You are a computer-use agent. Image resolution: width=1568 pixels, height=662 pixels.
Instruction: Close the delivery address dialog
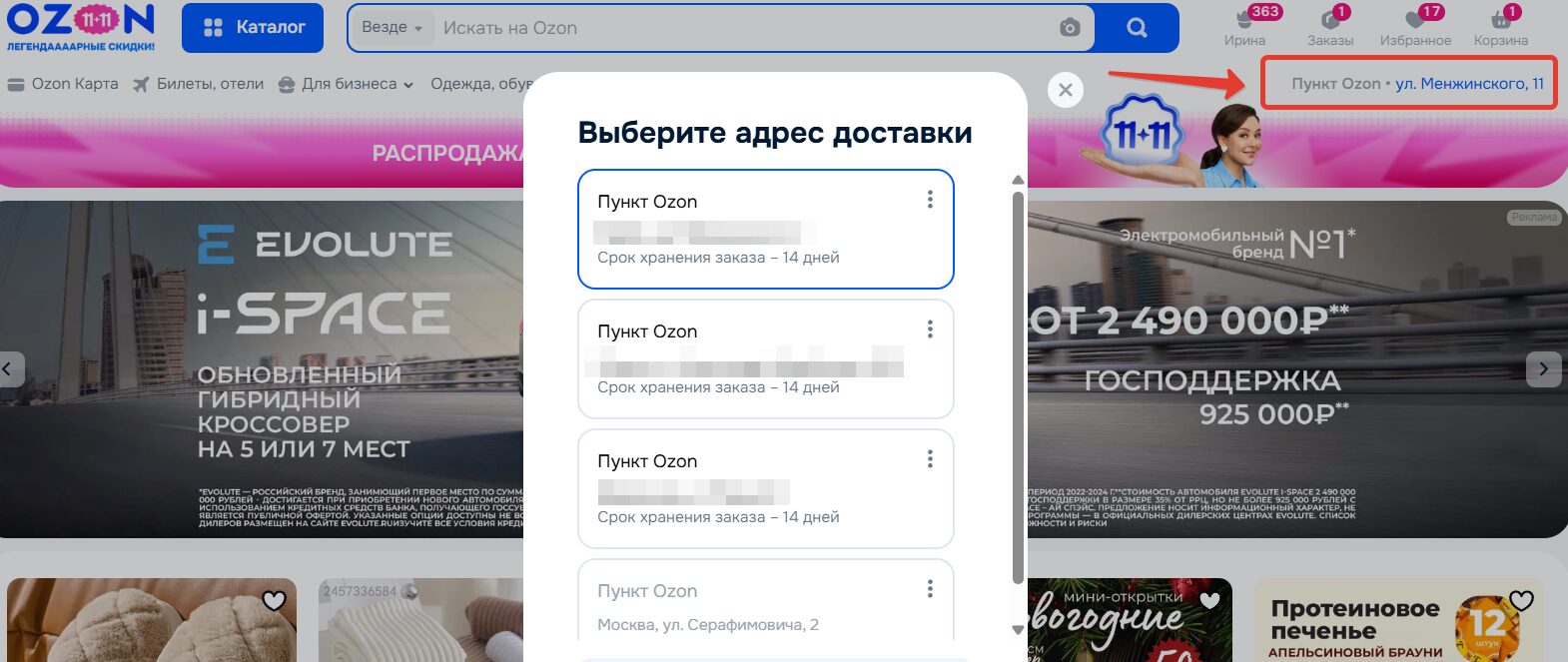click(1066, 90)
